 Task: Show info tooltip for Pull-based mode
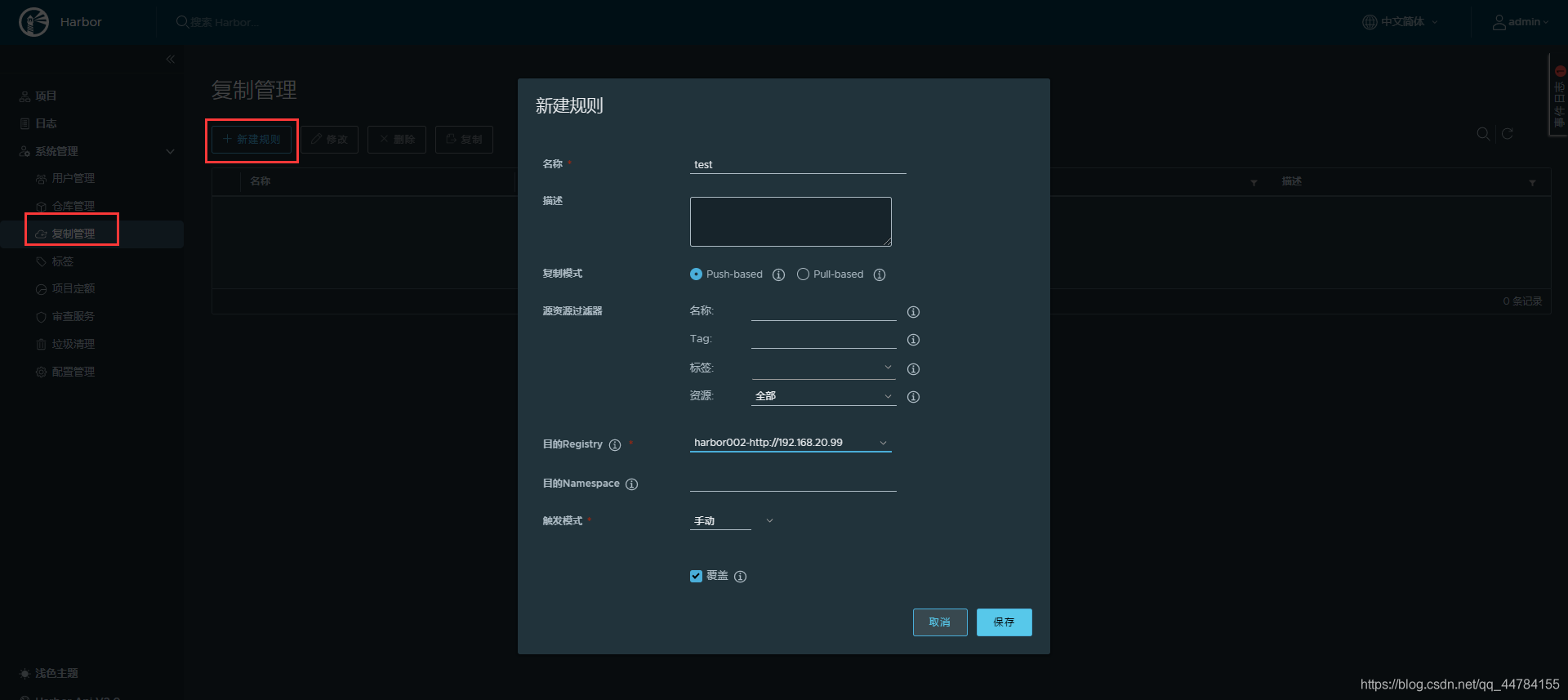tap(880, 274)
